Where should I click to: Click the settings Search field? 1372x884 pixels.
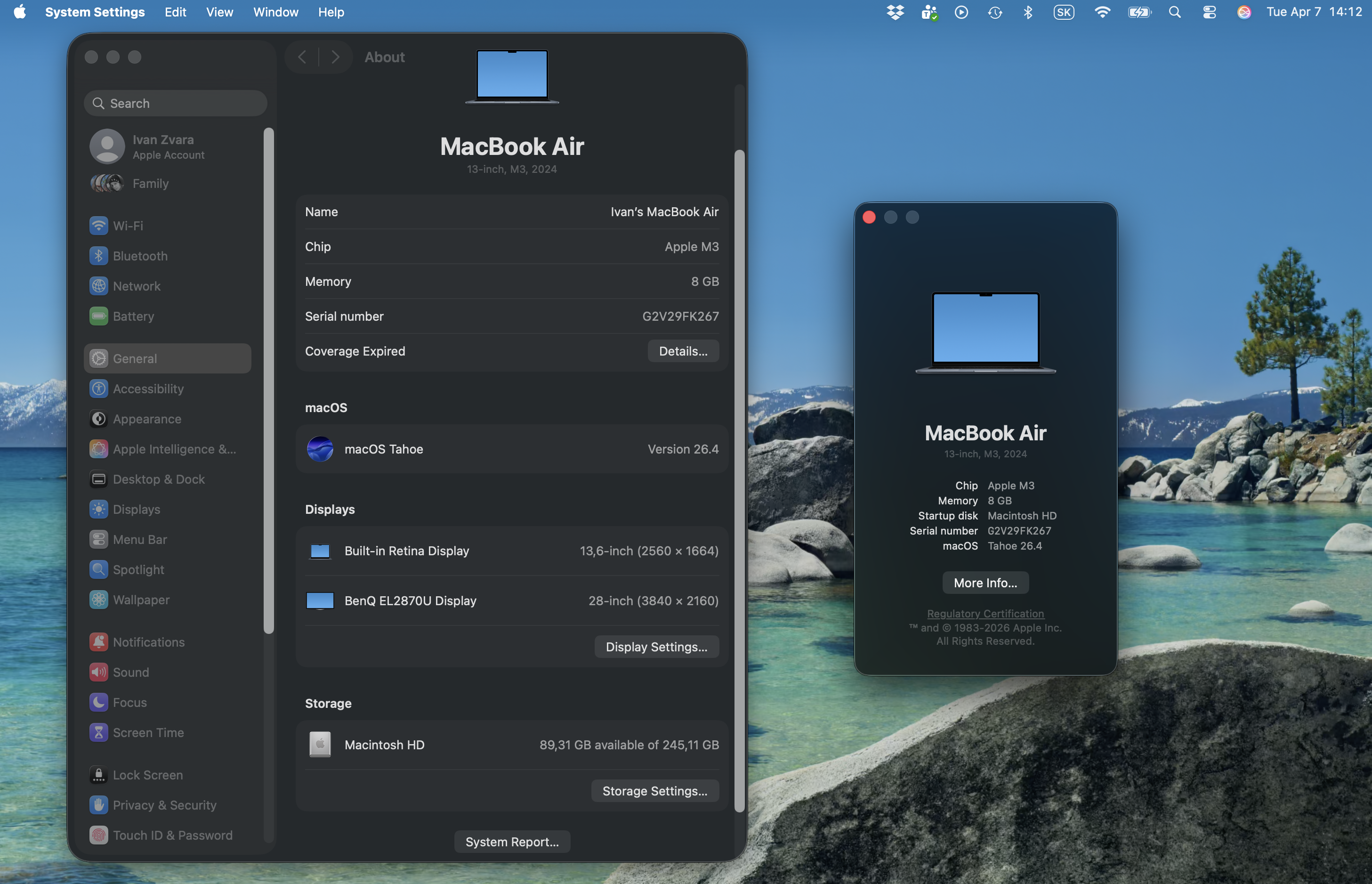[176, 103]
